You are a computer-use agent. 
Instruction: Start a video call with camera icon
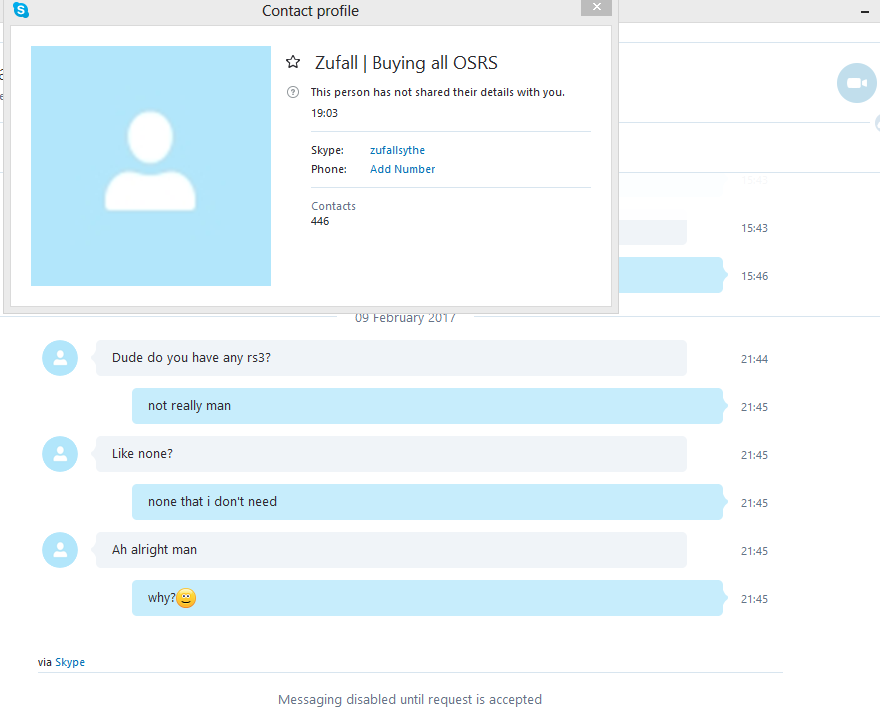coord(856,83)
